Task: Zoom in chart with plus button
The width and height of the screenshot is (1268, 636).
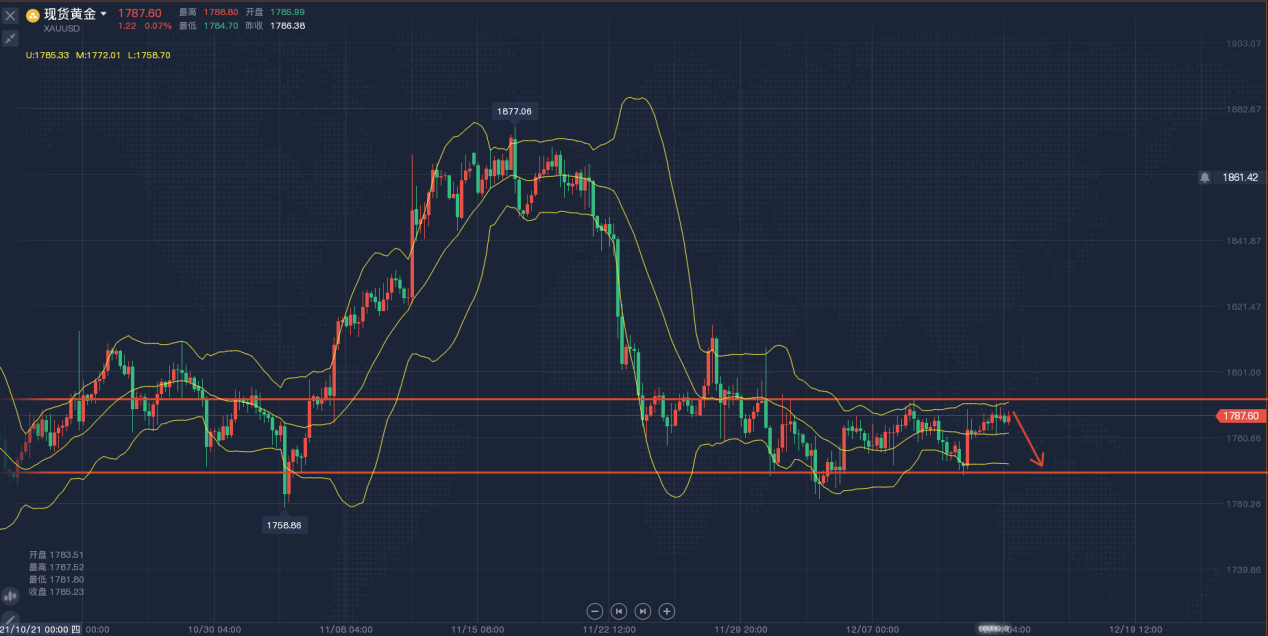Action: coord(667,611)
